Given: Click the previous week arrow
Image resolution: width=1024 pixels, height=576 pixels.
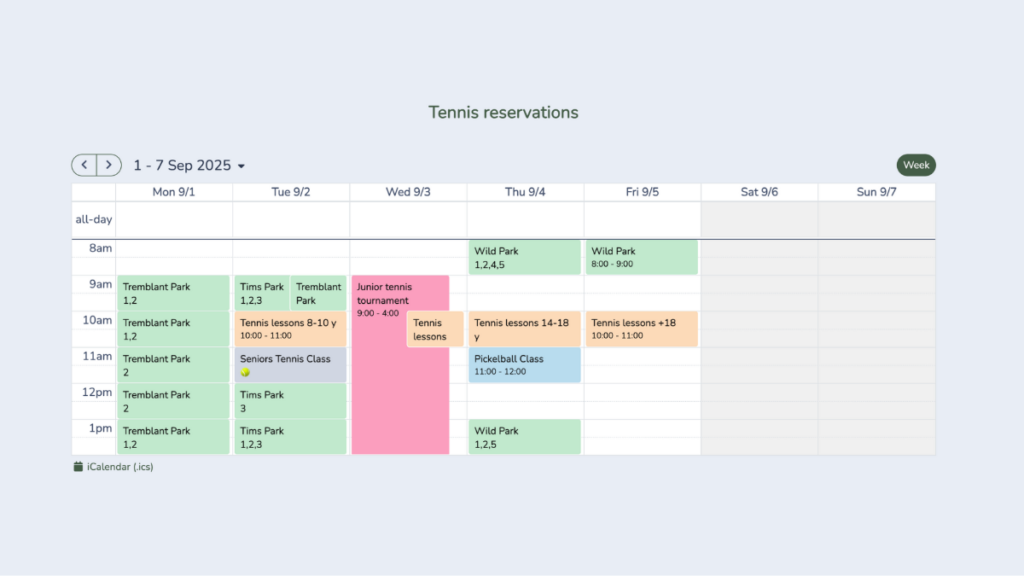Looking at the screenshot, I should coord(84,165).
